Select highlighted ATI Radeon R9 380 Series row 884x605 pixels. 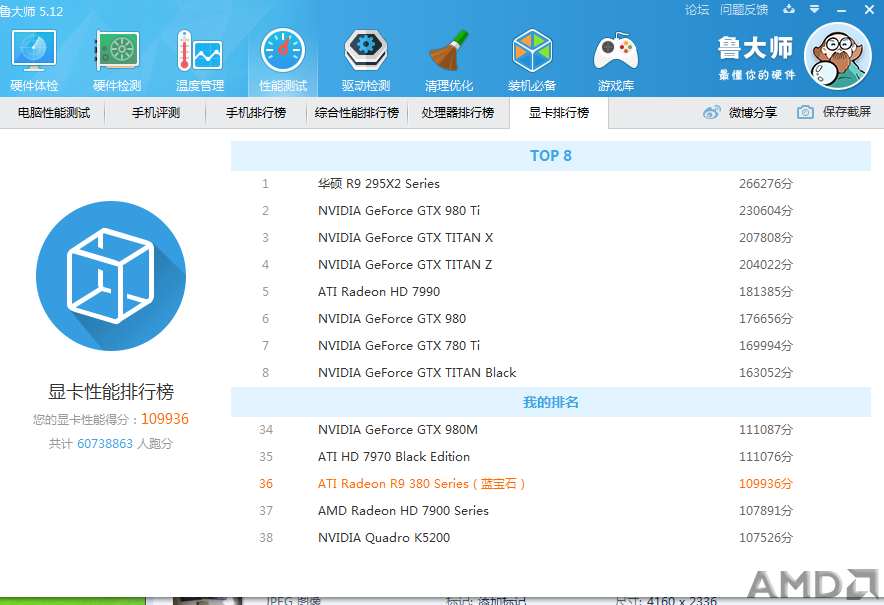tap(551, 484)
